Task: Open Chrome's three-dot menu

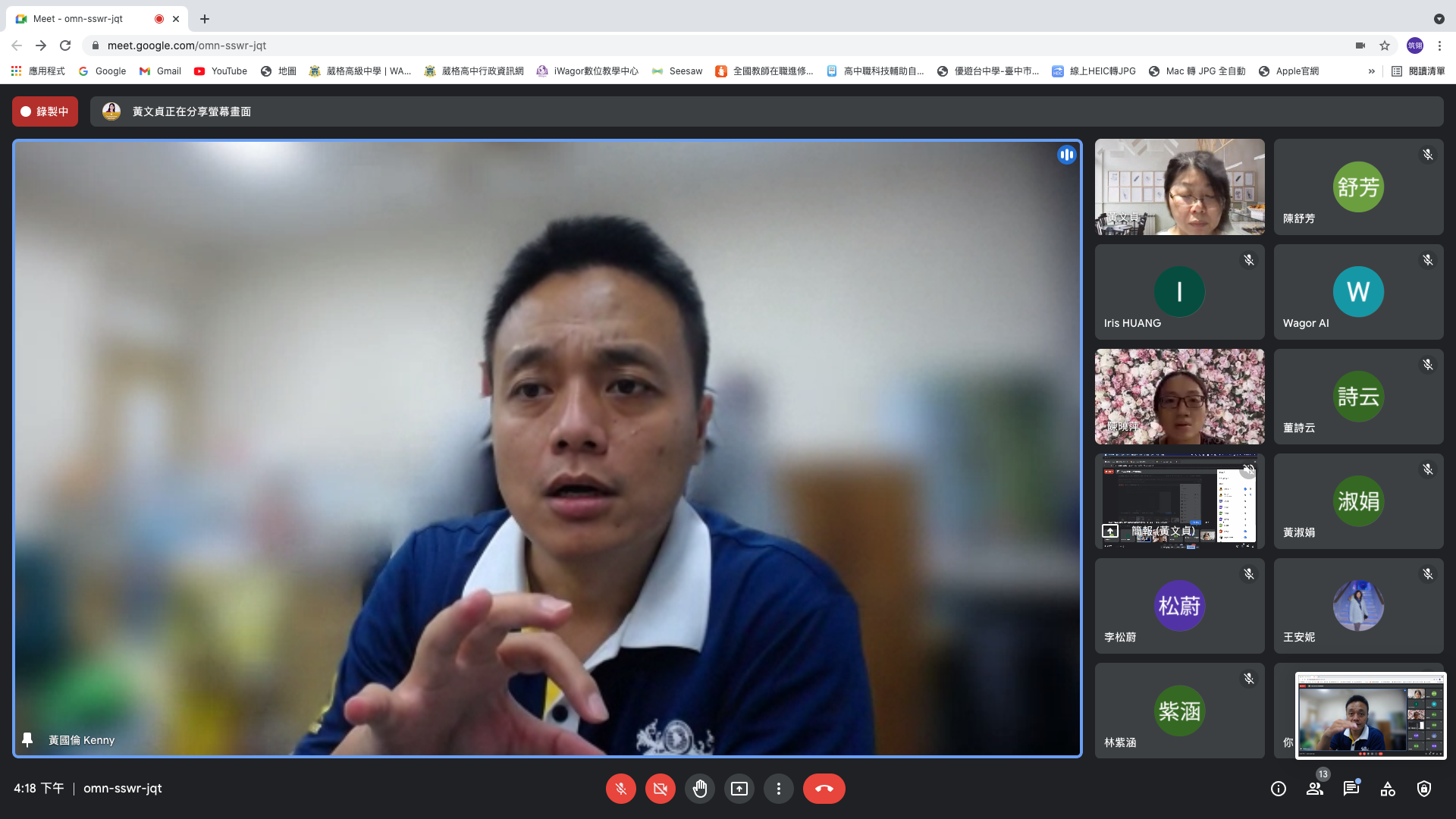Action: [1439, 45]
